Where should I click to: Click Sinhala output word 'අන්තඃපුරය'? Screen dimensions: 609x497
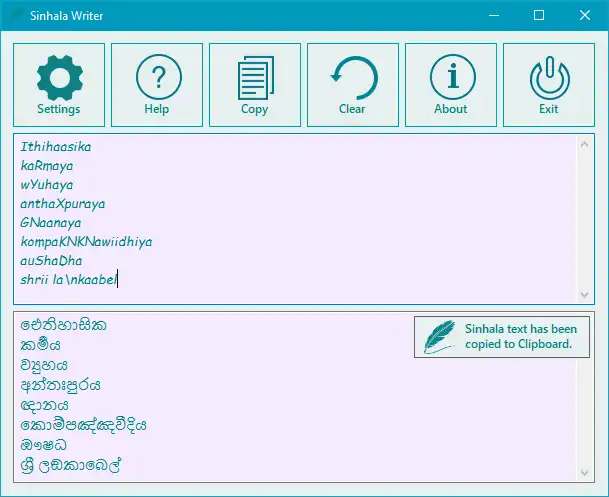pyautogui.click(x=60, y=385)
